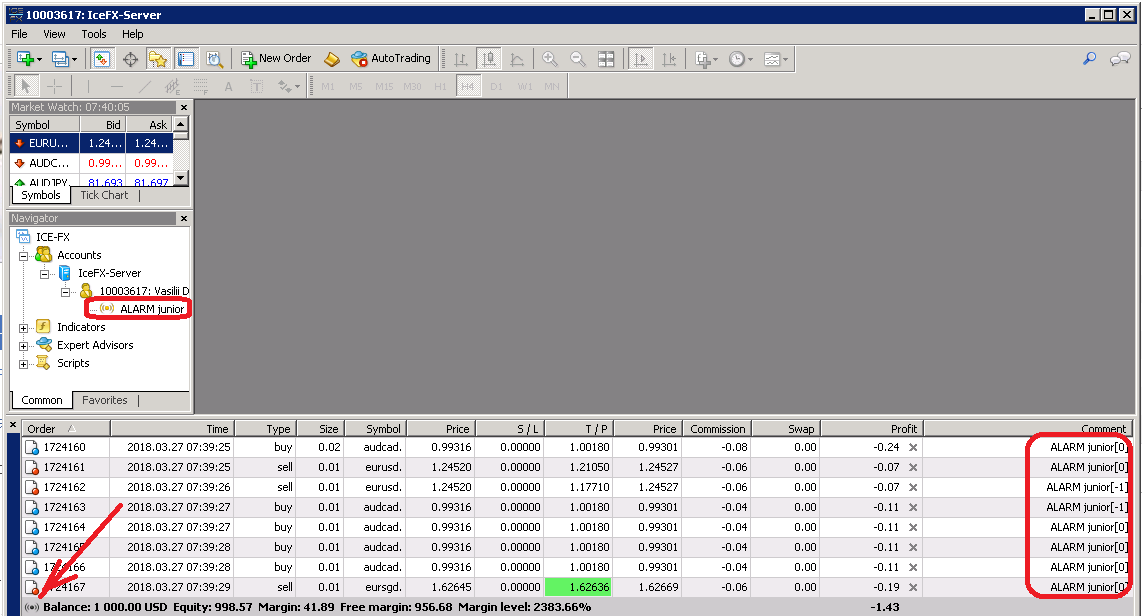This screenshot has width=1142, height=616.
Task: Select the crosshair tool
Action: pyautogui.click(x=54, y=86)
